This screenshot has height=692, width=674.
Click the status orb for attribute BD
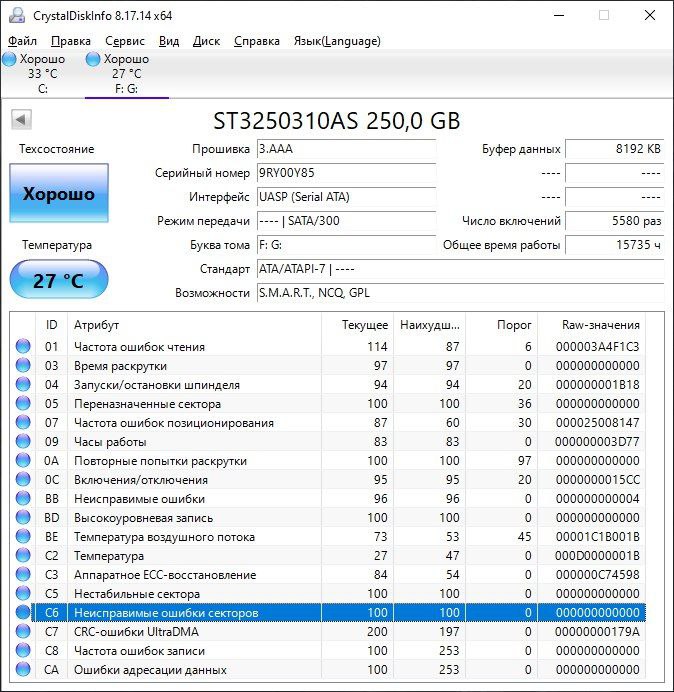tap(23, 517)
